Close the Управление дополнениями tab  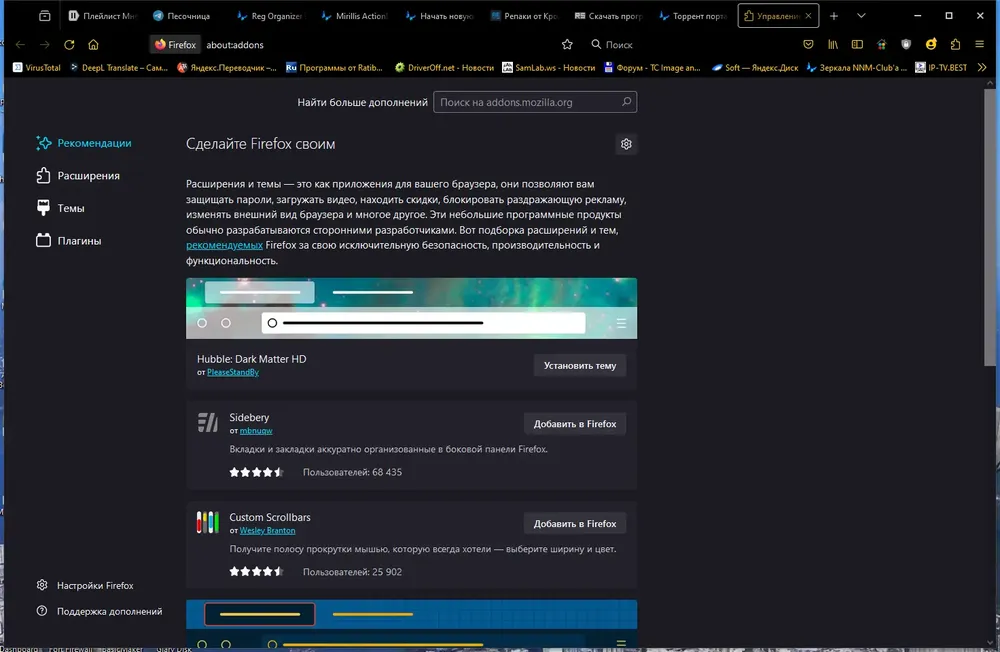click(x=808, y=16)
